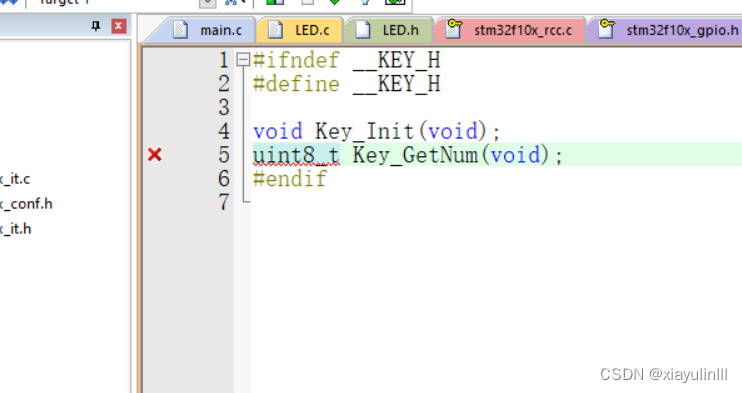Open the stm32f10x_gpio.h tab

point(664,30)
